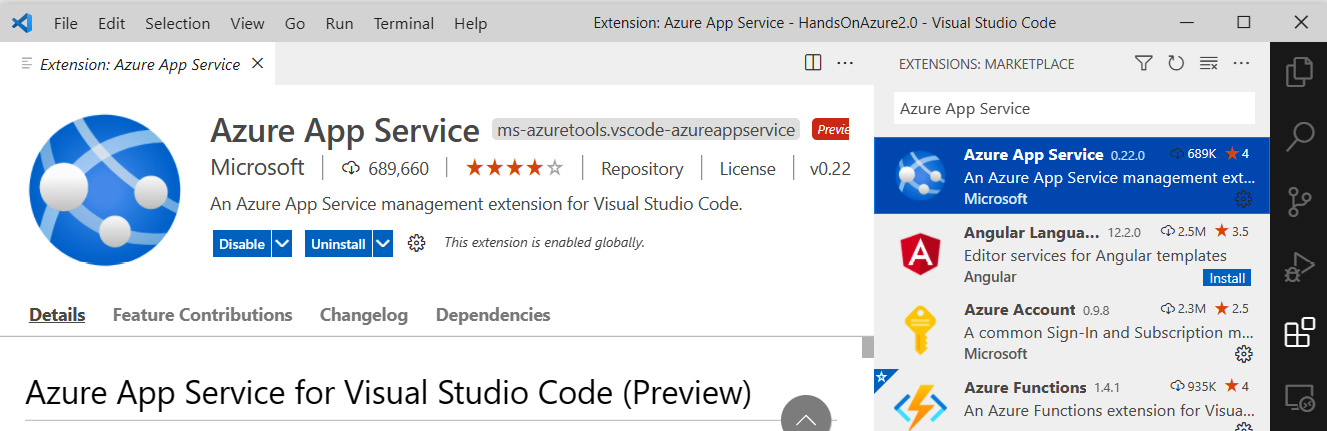The image size is (1327, 431).
Task: Open the Selection menu
Action: tap(178, 23)
